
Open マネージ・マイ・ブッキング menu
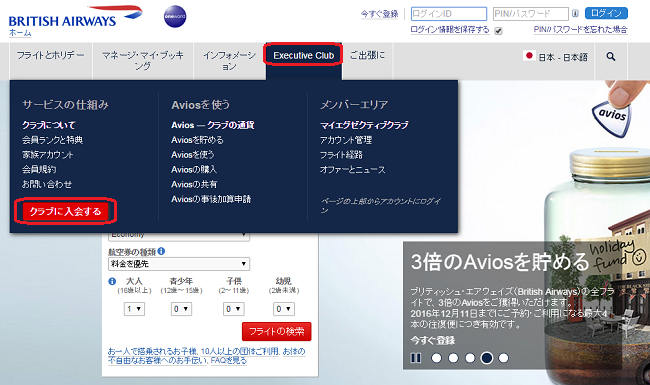coord(143,61)
